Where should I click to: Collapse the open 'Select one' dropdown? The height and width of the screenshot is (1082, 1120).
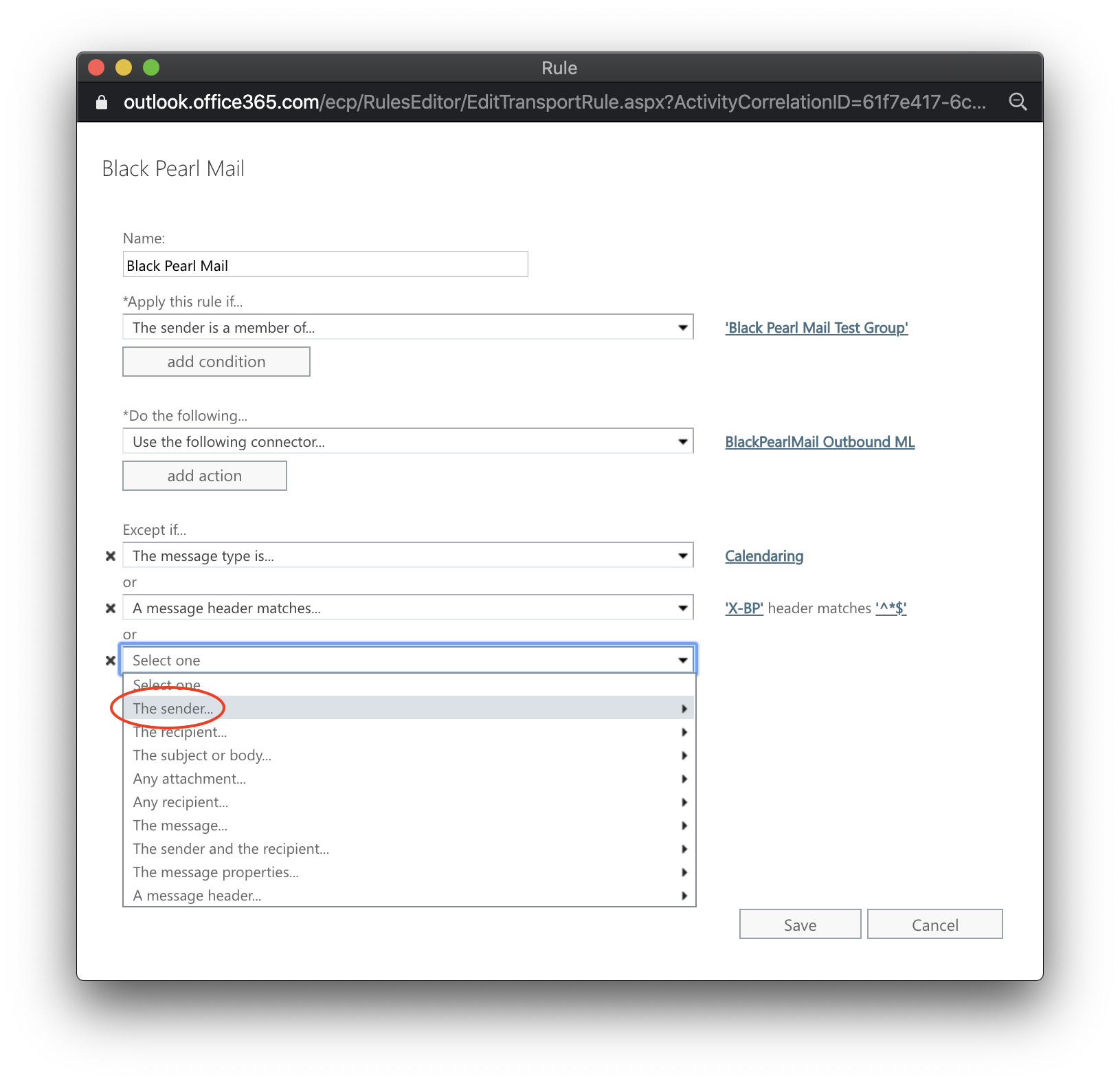coord(408,660)
